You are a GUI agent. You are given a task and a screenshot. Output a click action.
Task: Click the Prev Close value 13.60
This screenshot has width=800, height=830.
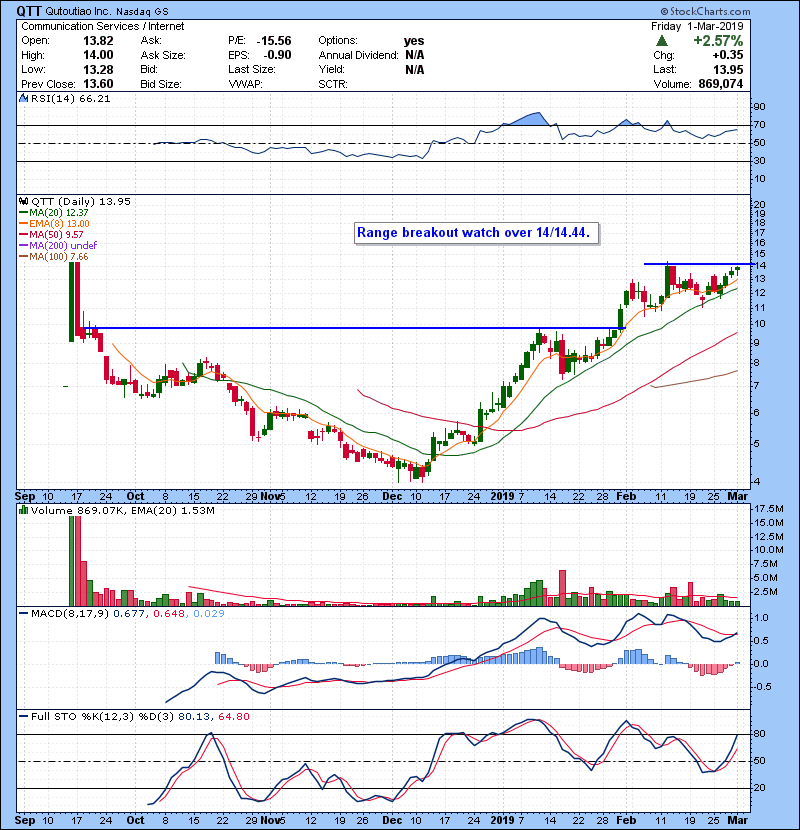[x=98, y=84]
